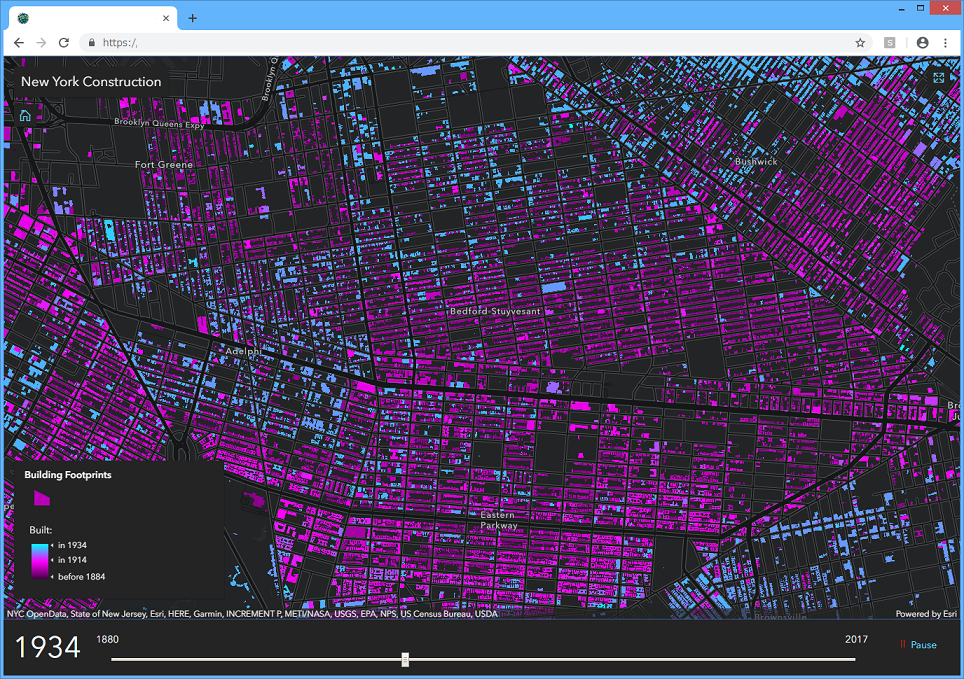Click the Building Footprints legend symbol

(41, 497)
